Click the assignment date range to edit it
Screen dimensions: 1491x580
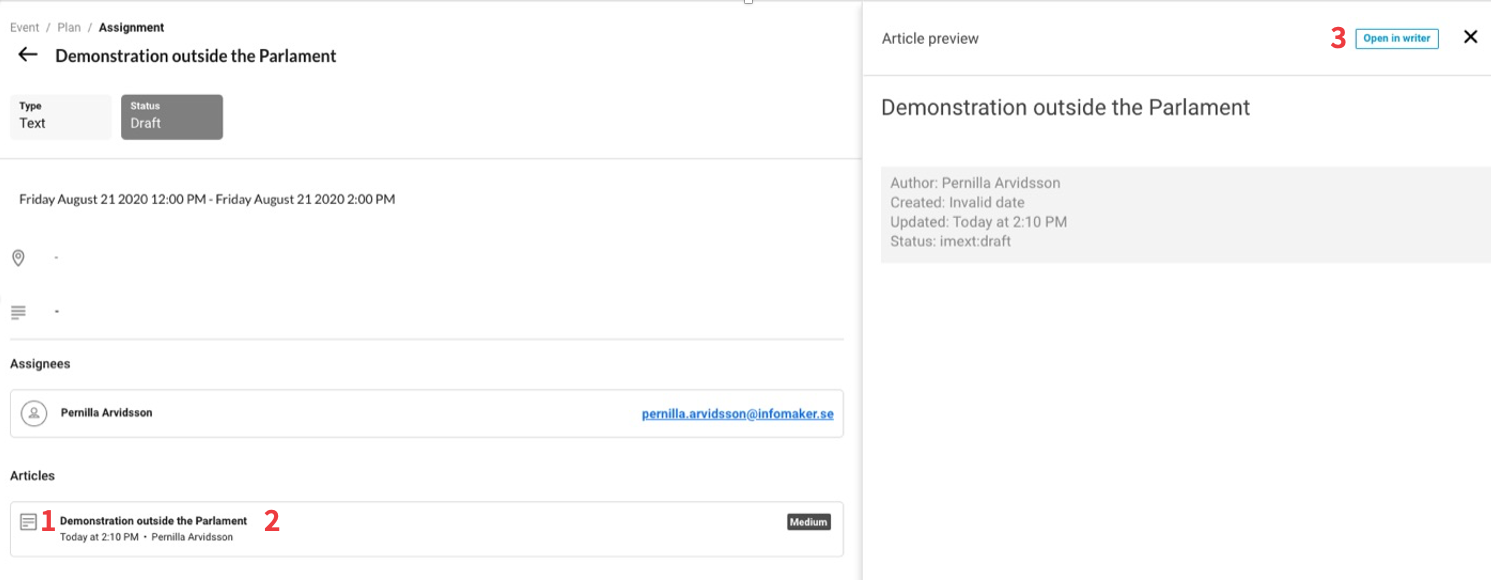tap(207, 198)
